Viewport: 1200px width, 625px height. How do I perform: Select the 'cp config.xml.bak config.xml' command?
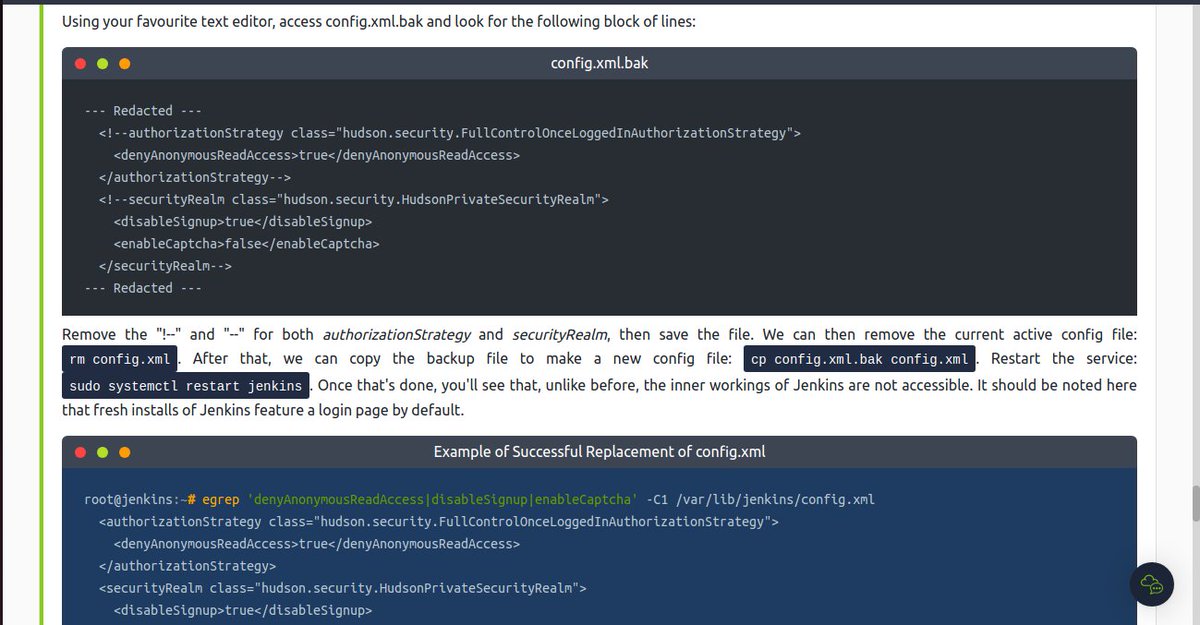click(860, 358)
